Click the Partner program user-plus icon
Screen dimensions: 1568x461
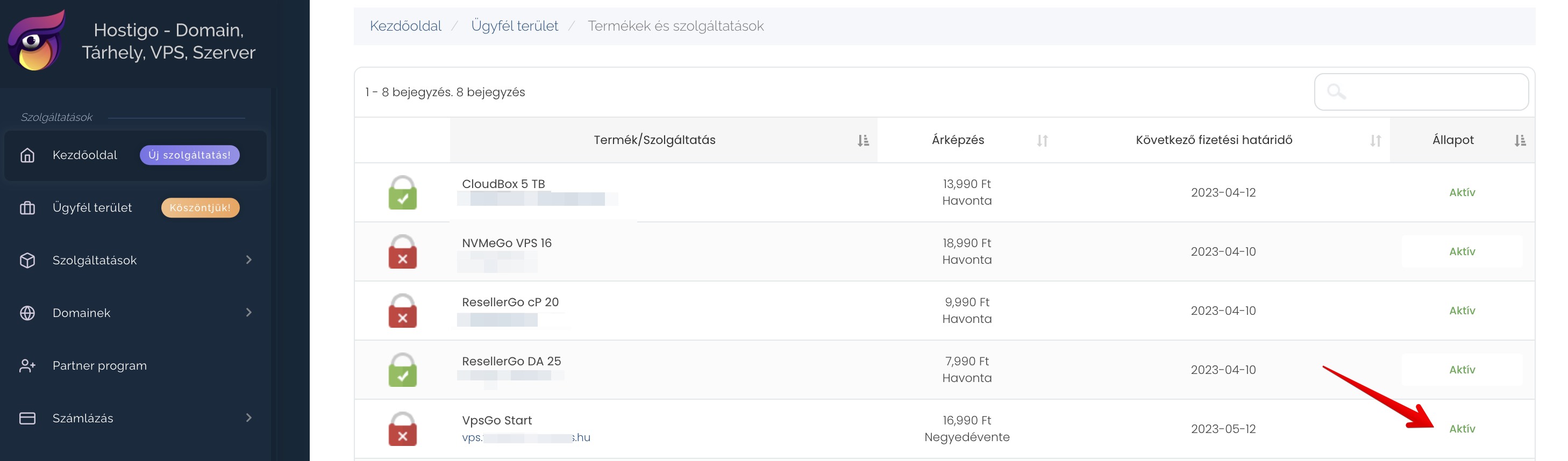tap(27, 365)
